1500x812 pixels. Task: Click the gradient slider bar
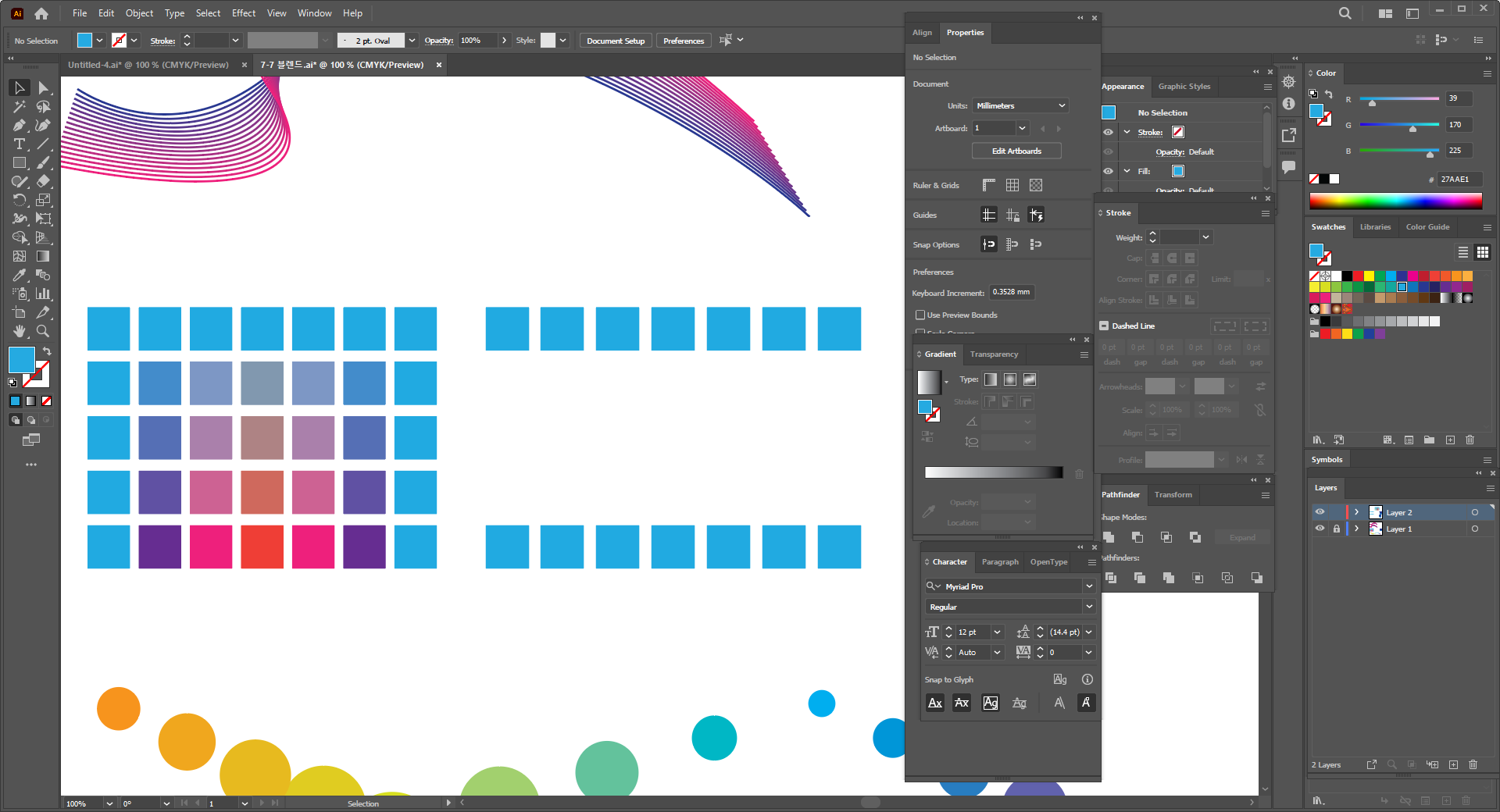click(994, 472)
